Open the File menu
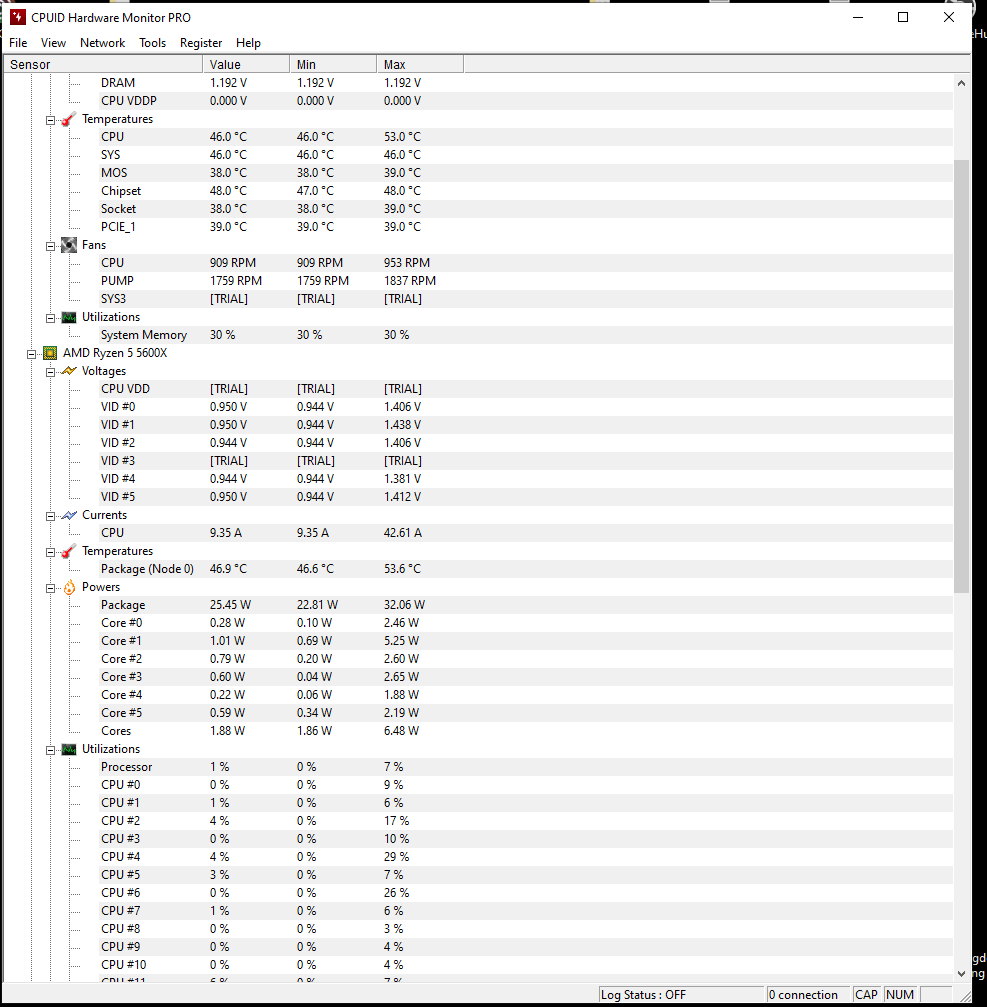 tap(18, 43)
